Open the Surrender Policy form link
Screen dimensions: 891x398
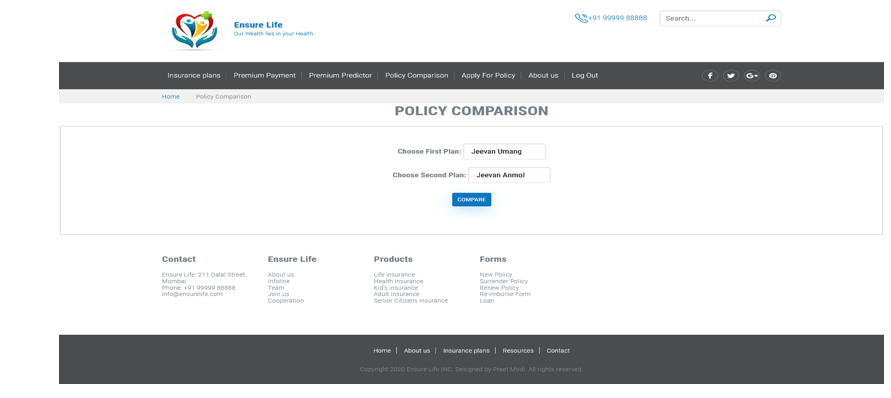coord(503,281)
